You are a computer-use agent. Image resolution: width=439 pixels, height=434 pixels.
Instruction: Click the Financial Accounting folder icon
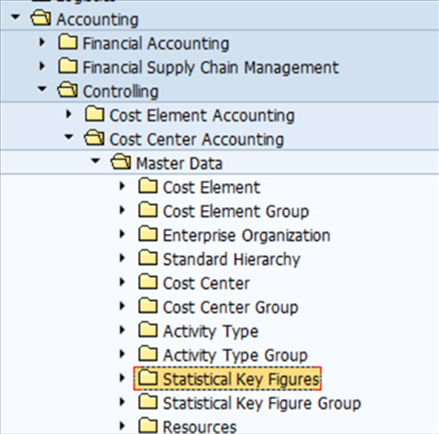coord(68,43)
